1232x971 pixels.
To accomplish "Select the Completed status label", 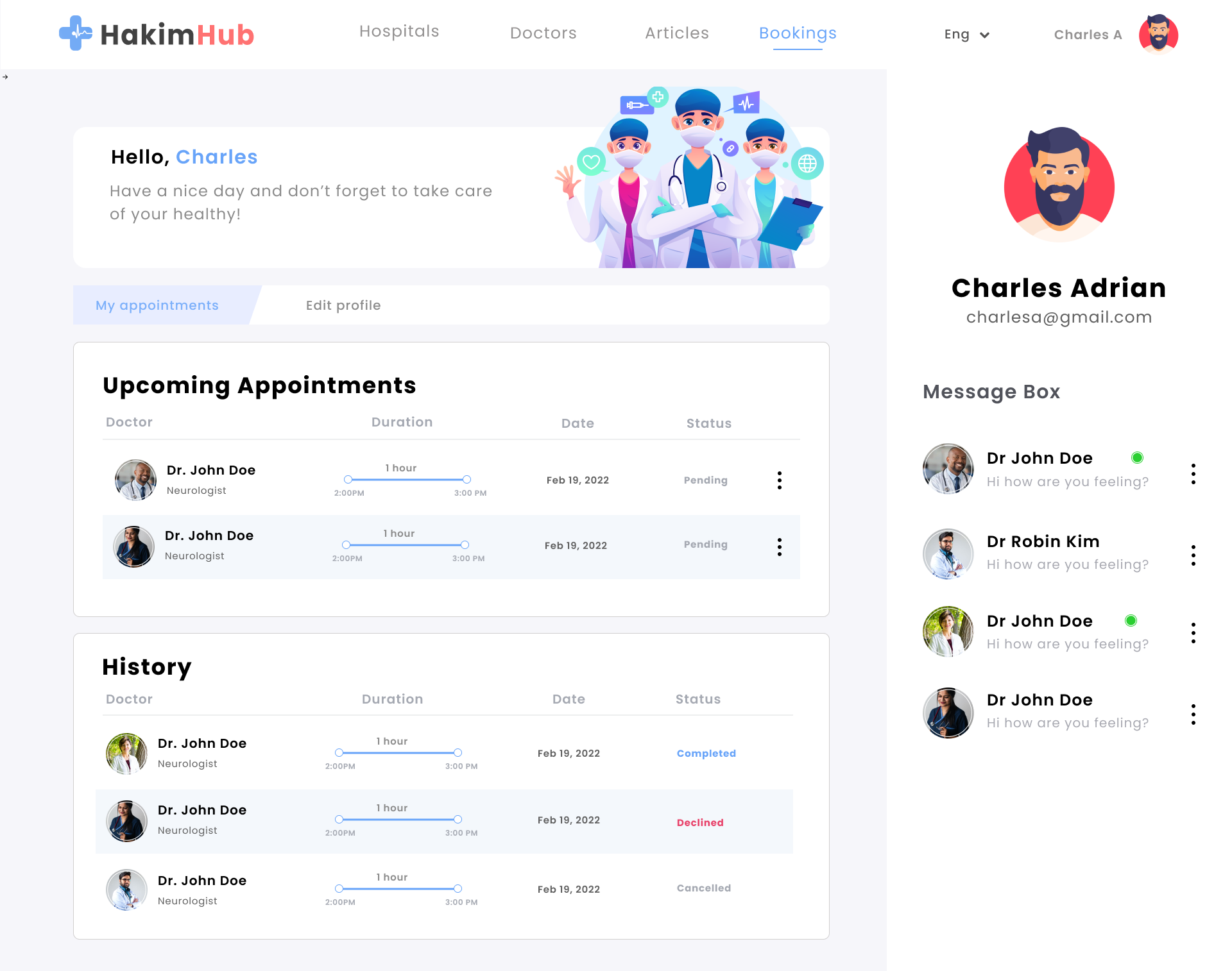I will coord(706,753).
